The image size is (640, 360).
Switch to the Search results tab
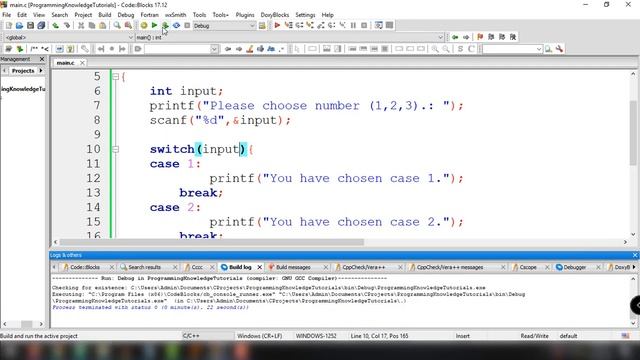[x=144, y=267]
